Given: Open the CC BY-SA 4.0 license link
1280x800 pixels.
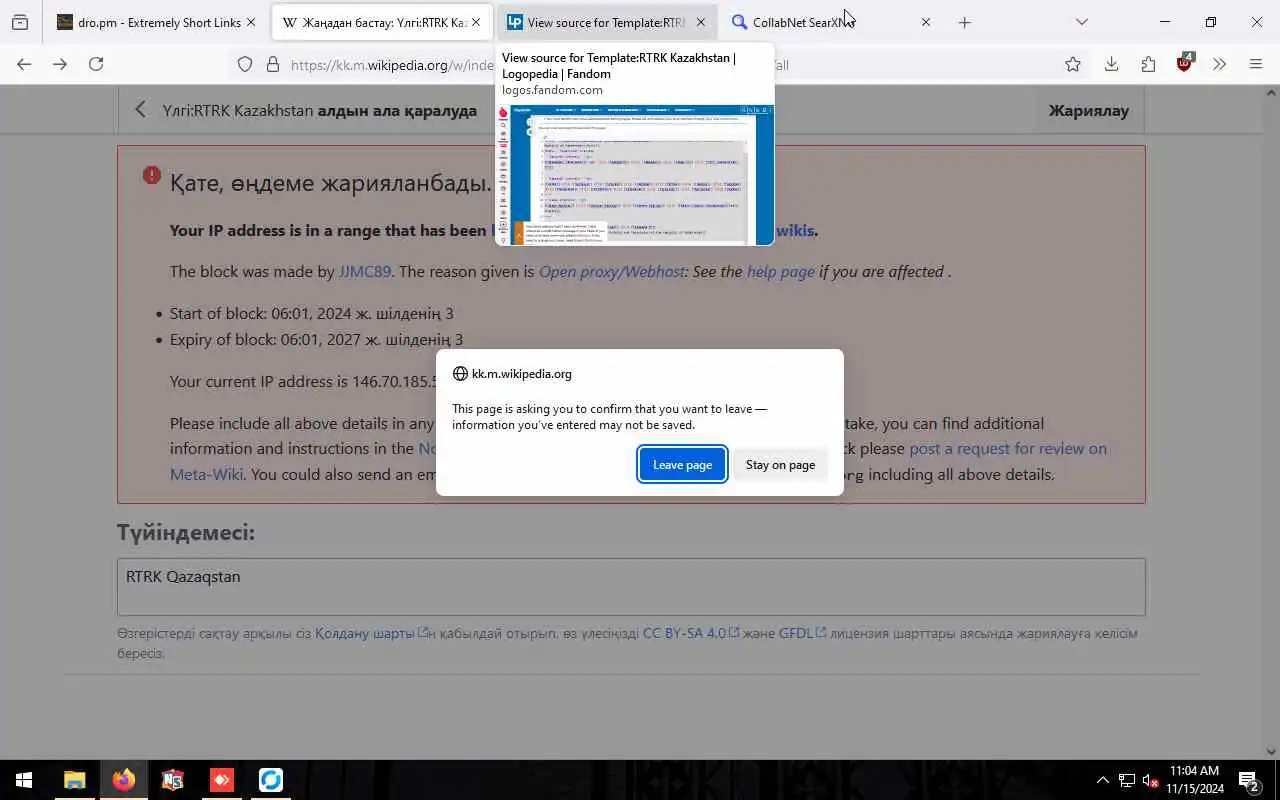Looking at the screenshot, I should click(x=690, y=633).
